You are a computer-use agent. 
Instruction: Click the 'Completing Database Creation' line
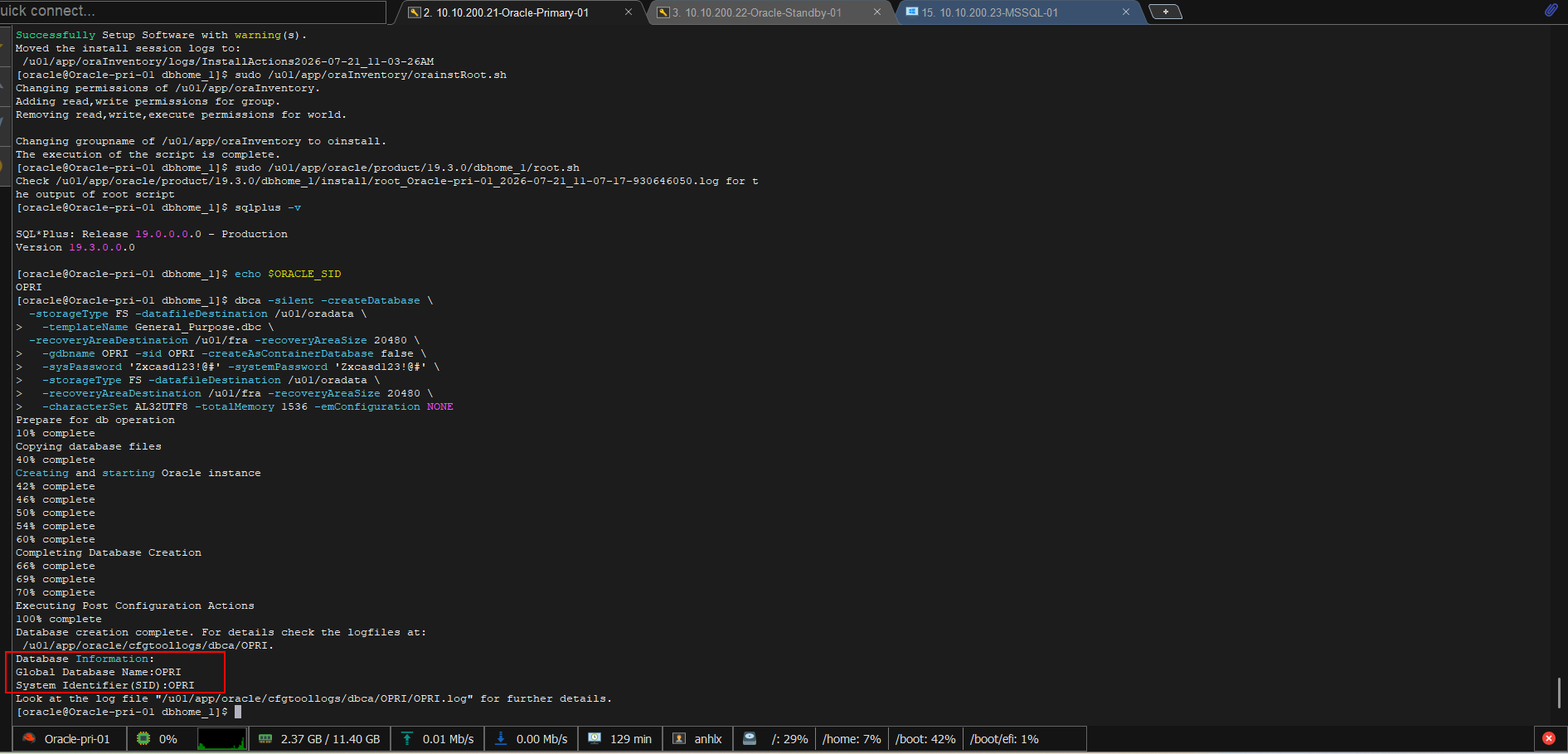click(109, 552)
